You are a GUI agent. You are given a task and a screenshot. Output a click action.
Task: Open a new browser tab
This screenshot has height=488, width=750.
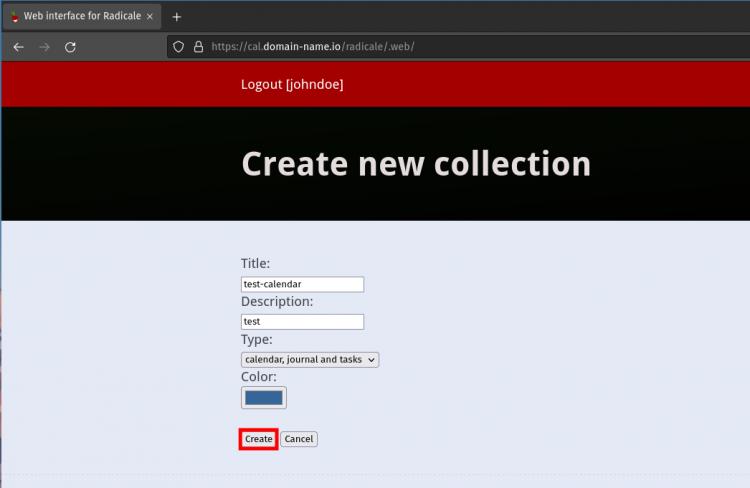[x=177, y=17]
